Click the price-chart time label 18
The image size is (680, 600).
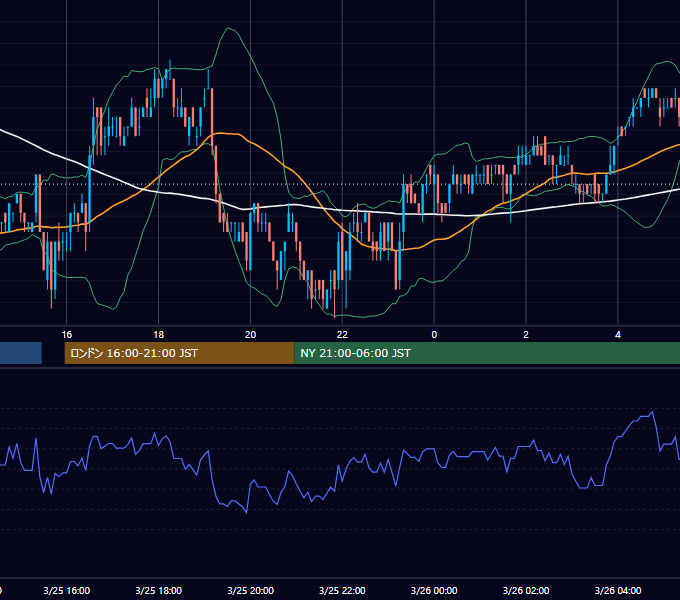click(159, 335)
